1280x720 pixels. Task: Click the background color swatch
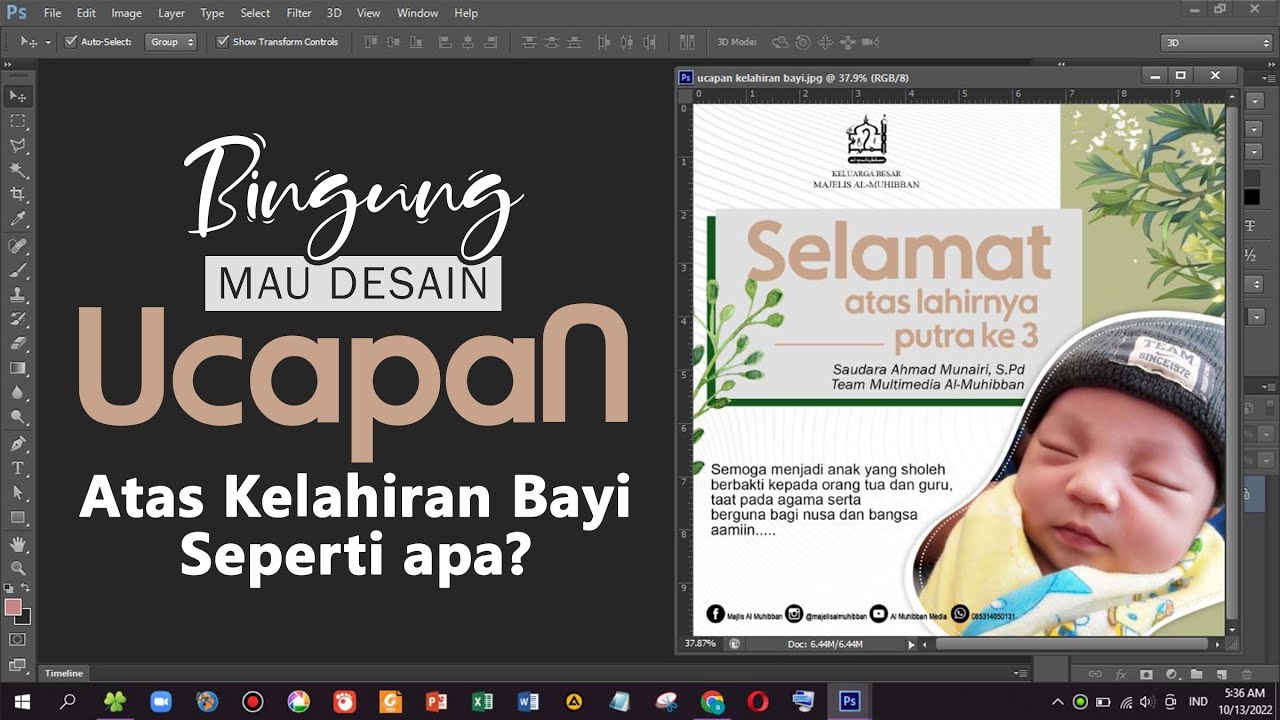tap(23, 616)
